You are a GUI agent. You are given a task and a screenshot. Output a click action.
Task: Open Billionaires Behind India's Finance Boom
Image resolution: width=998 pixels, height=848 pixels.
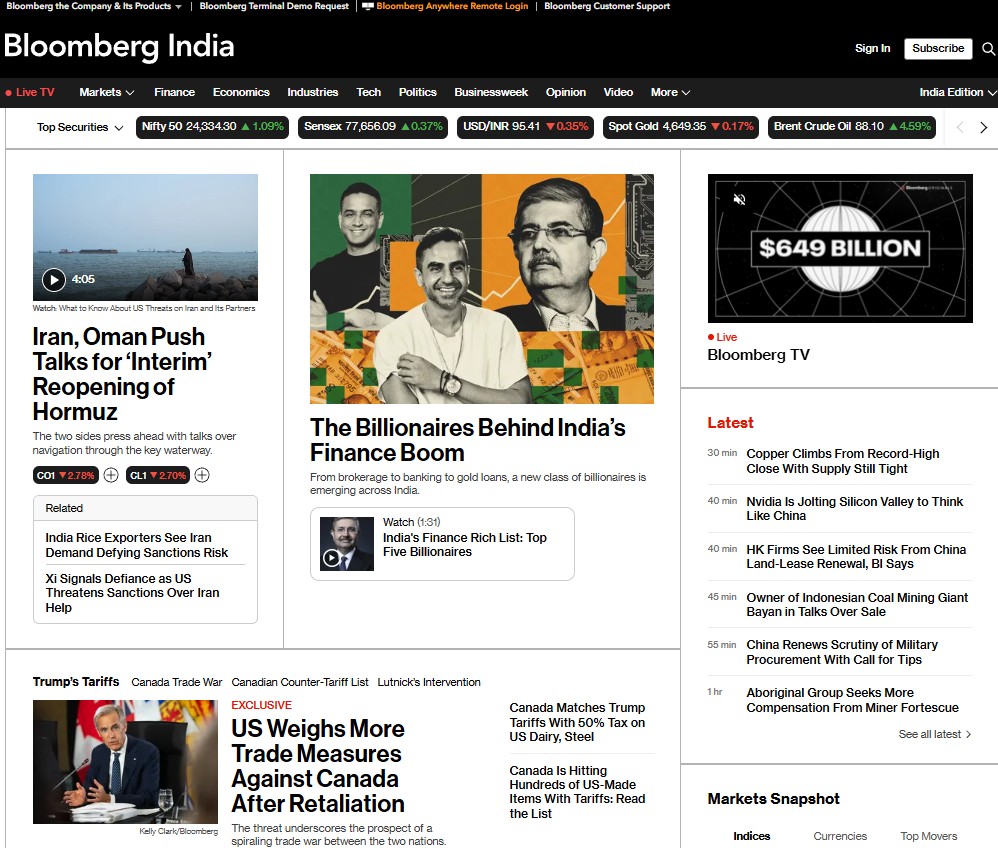[468, 440]
